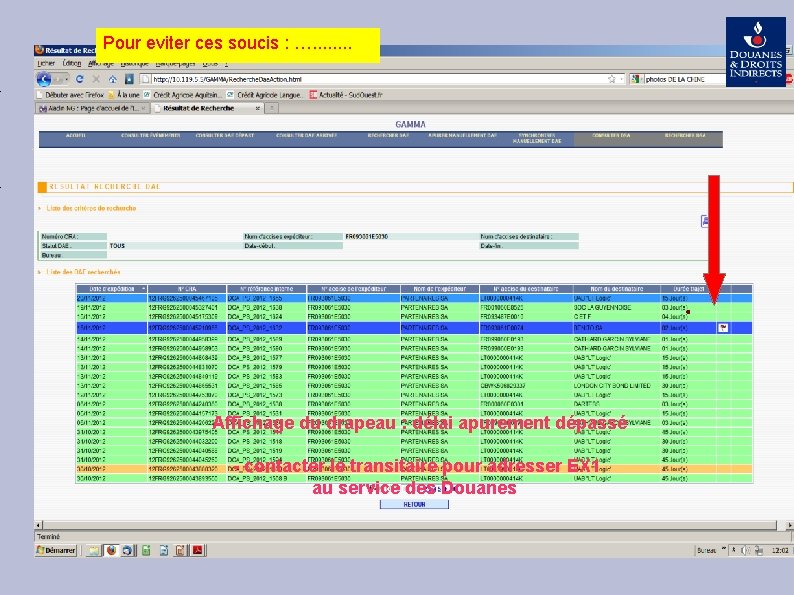The width and height of the screenshot is (794, 595).
Task: Open 'Rechercher DSA' in GAMMA menu
Action: (x=685, y=136)
